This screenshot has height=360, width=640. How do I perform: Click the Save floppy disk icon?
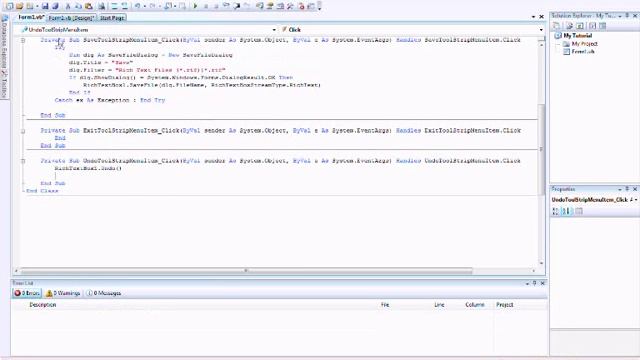point(44,6)
